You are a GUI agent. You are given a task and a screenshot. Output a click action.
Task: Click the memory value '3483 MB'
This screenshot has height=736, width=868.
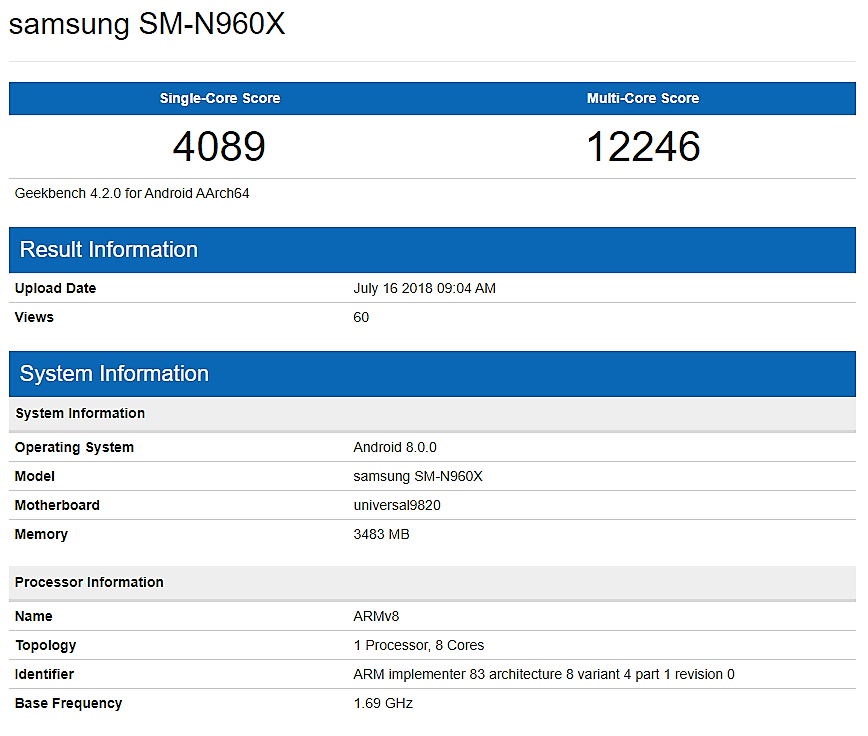tap(381, 534)
